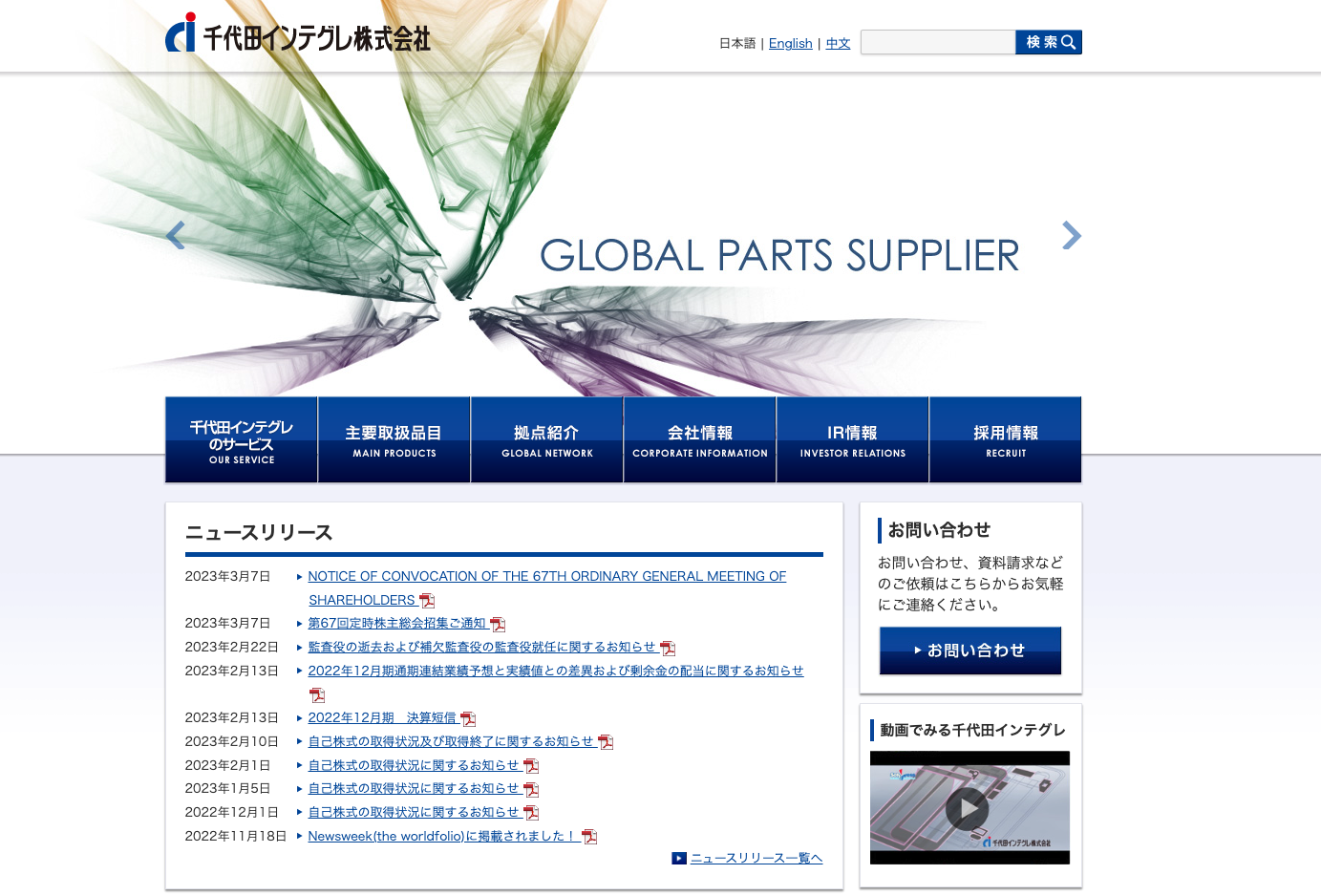Open the Corporate Information tab
Screen dimensions: 1321x896
pos(700,440)
